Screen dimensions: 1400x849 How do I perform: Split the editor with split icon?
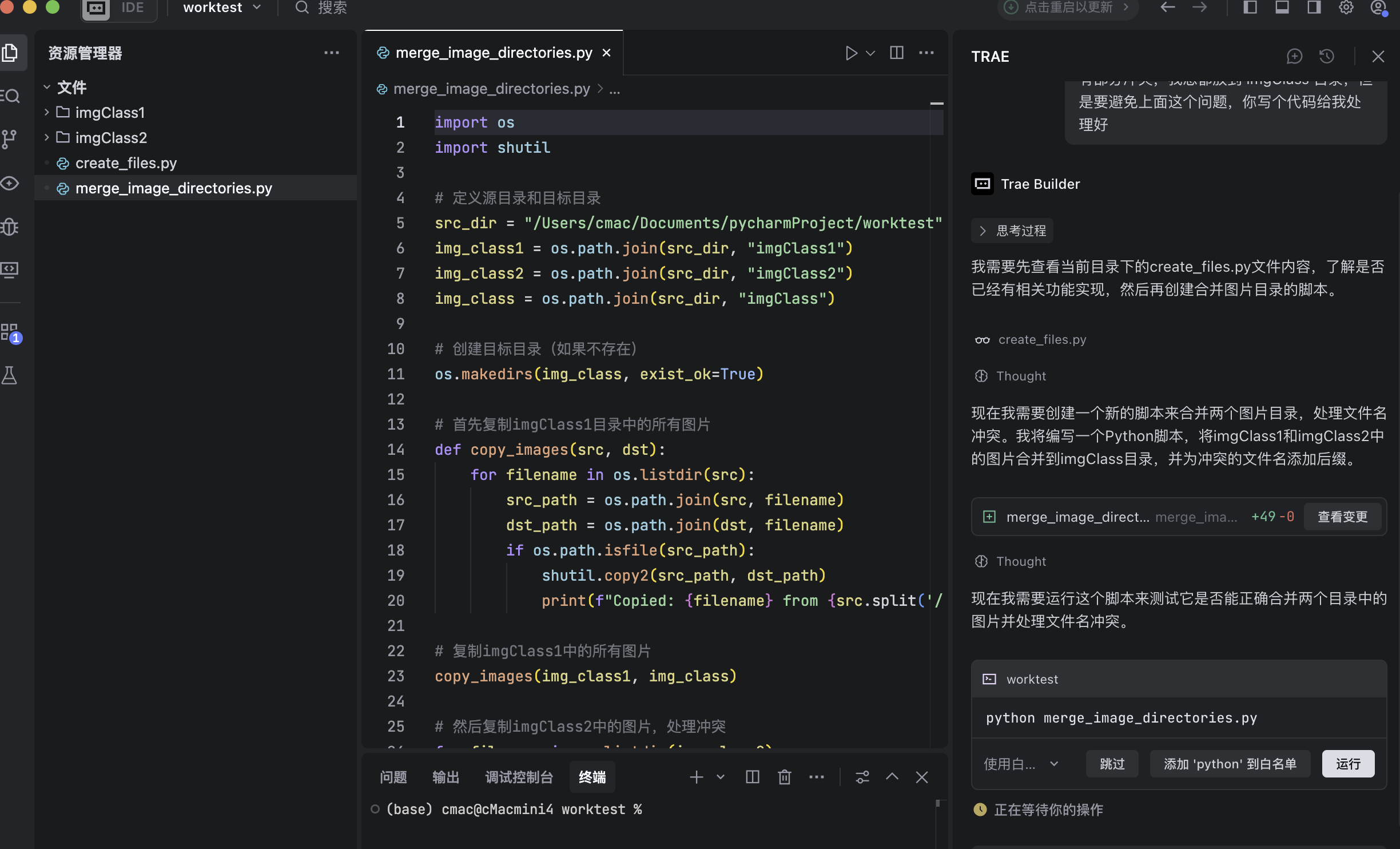[897, 53]
